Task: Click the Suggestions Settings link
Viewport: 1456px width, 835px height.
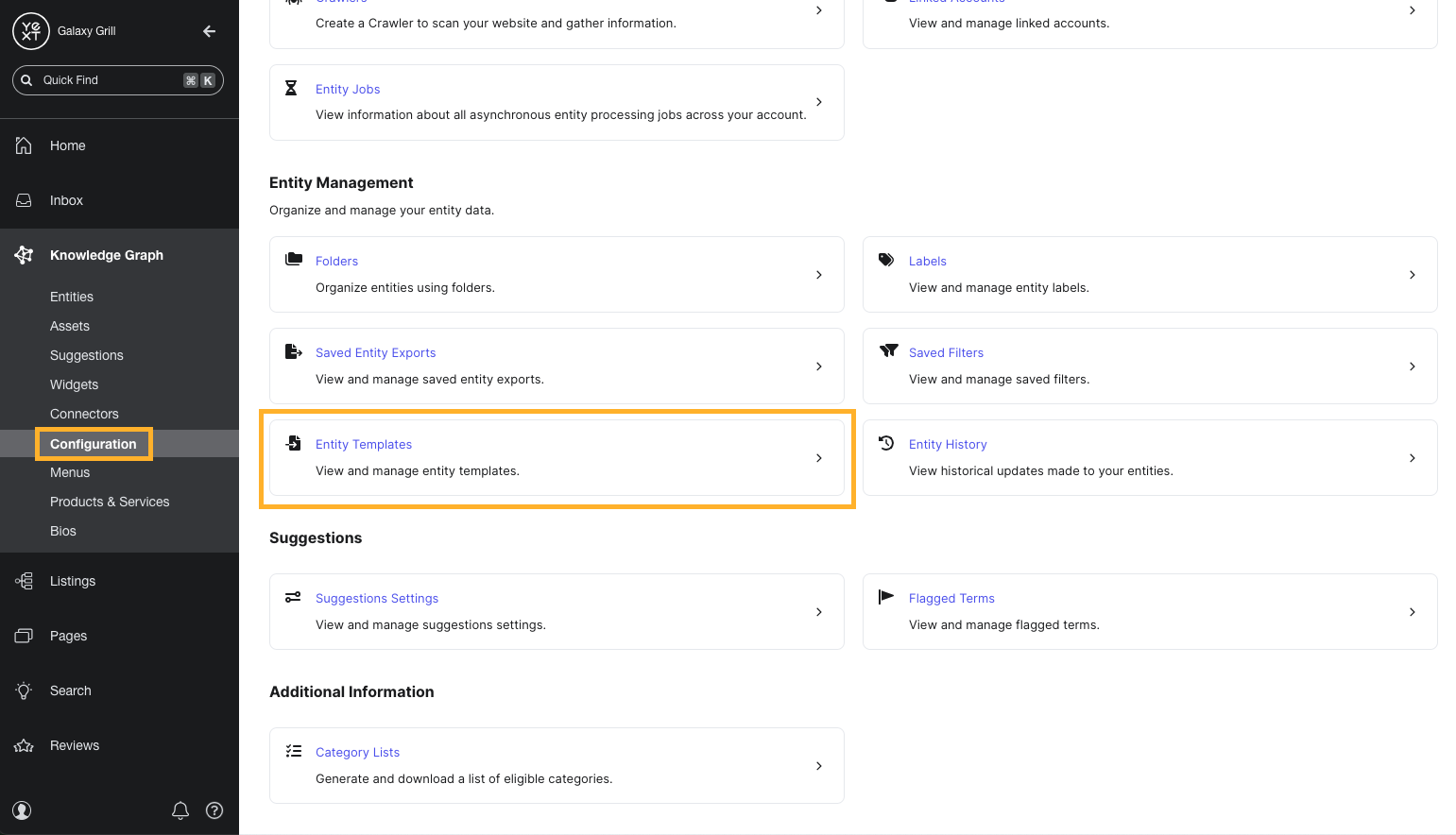Action: (x=376, y=598)
